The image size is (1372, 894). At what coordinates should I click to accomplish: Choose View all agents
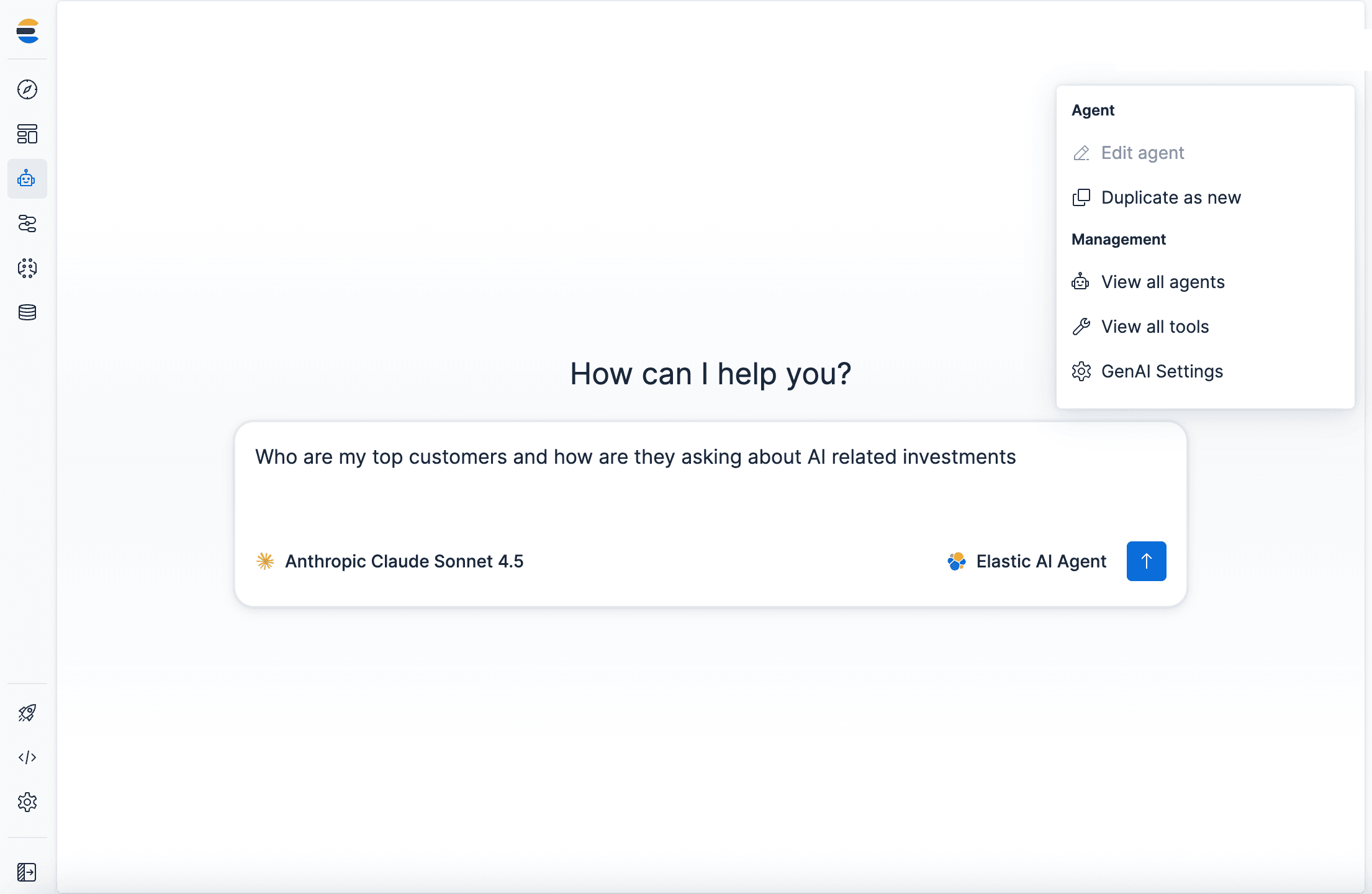coord(1163,282)
